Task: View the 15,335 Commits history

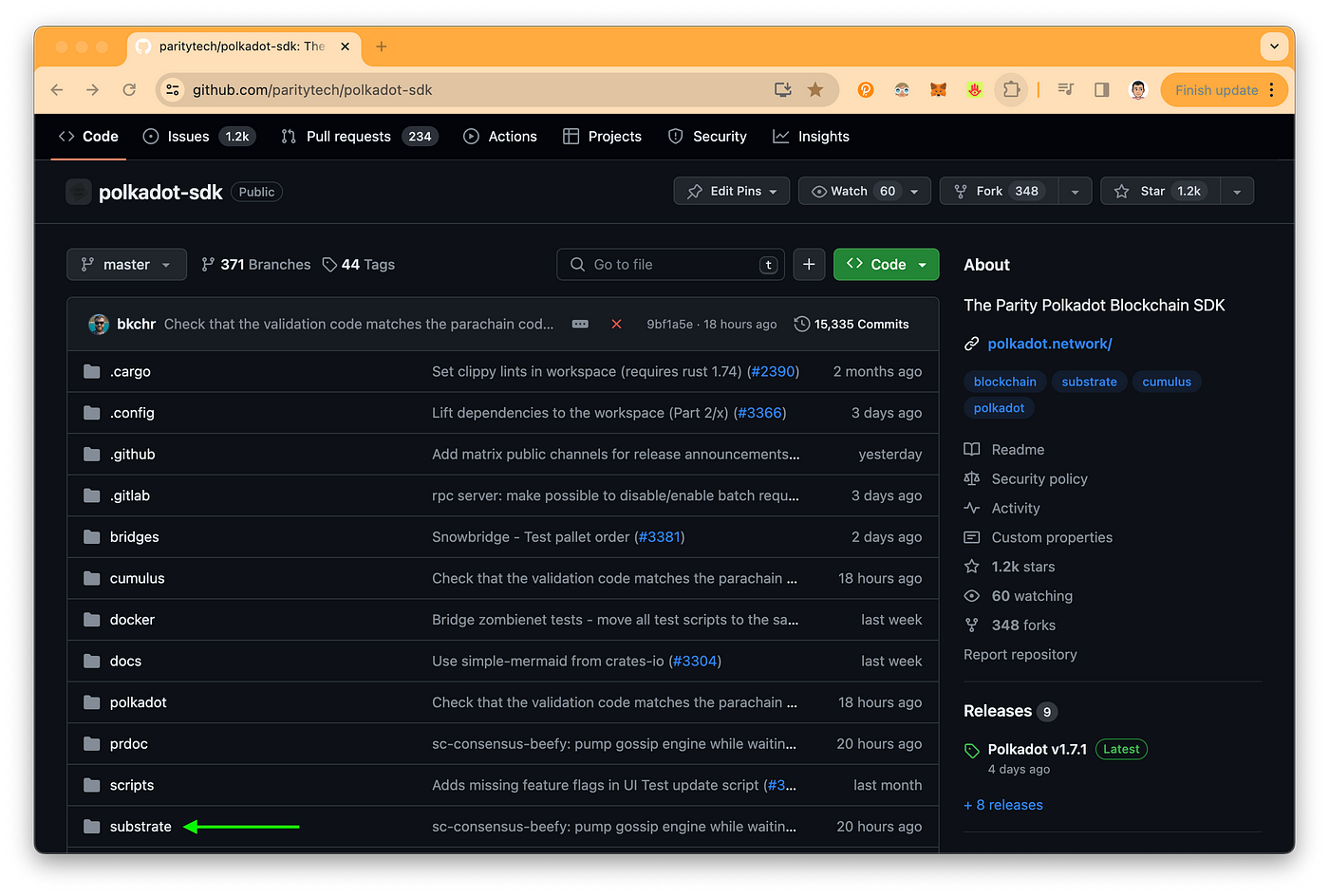Action: point(852,325)
